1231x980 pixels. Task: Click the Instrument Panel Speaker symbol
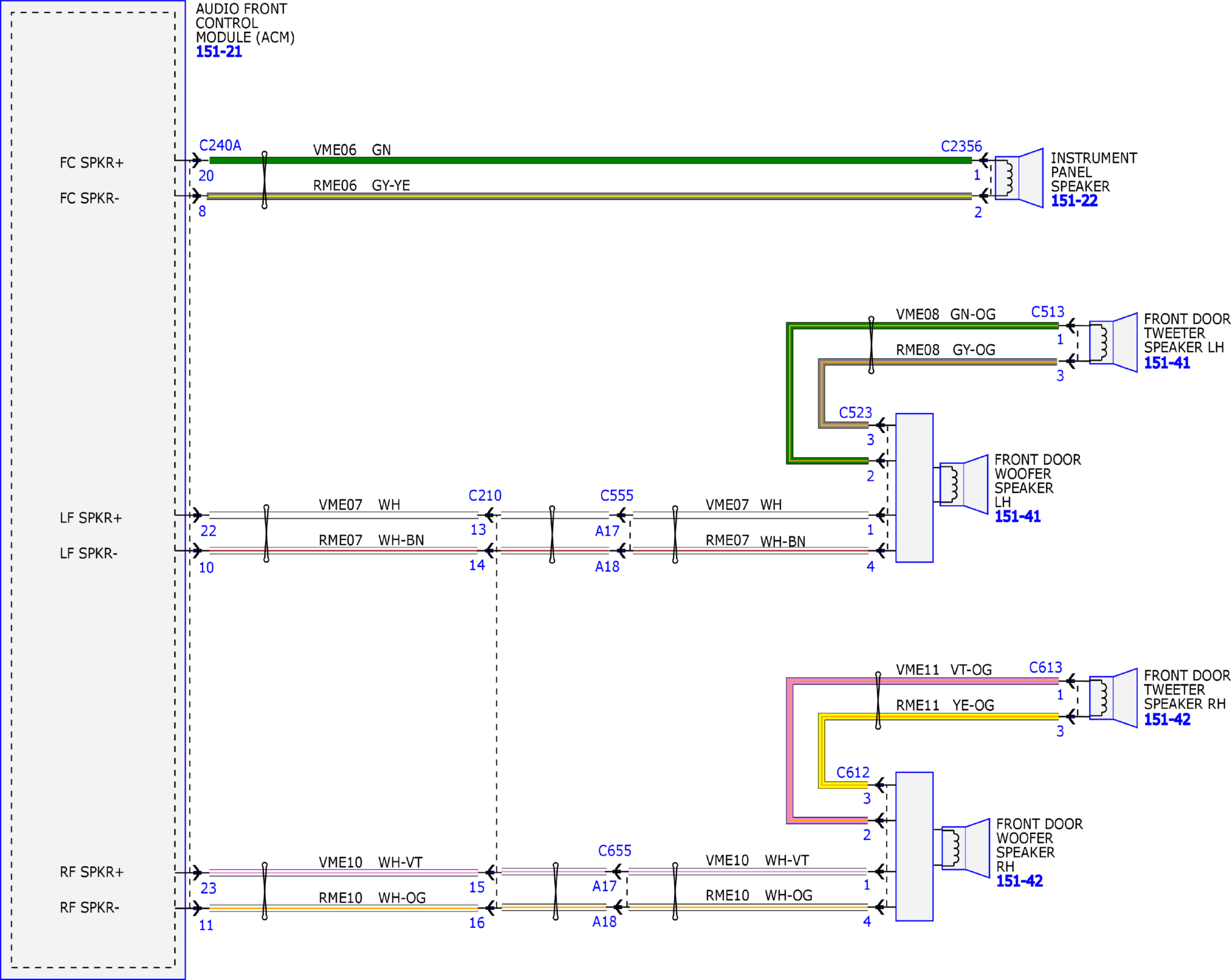[1019, 178]
